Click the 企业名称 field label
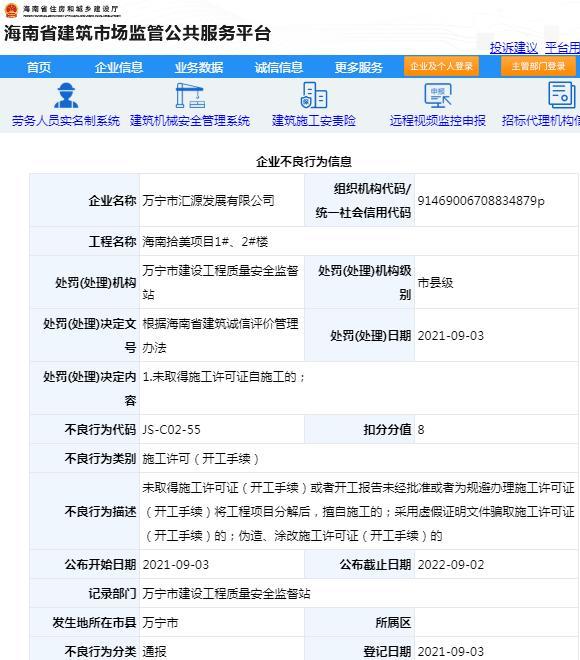This screenshot has width=580, height=660. pyautogui.click(x=112, y=200)
